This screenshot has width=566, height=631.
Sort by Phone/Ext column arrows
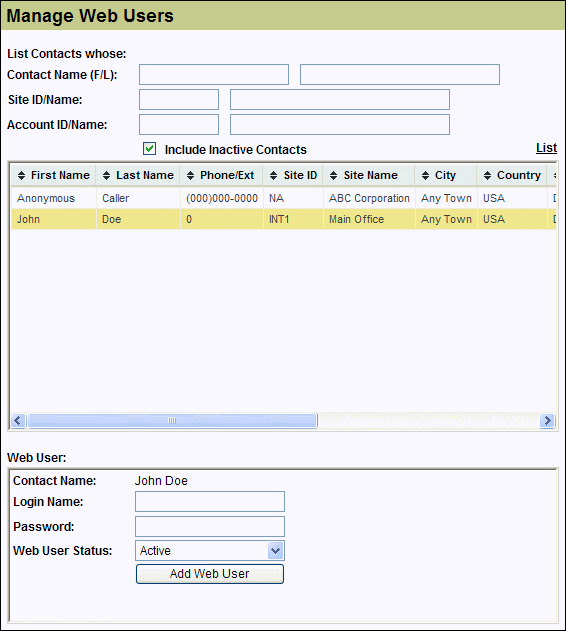tap(190, 175)
